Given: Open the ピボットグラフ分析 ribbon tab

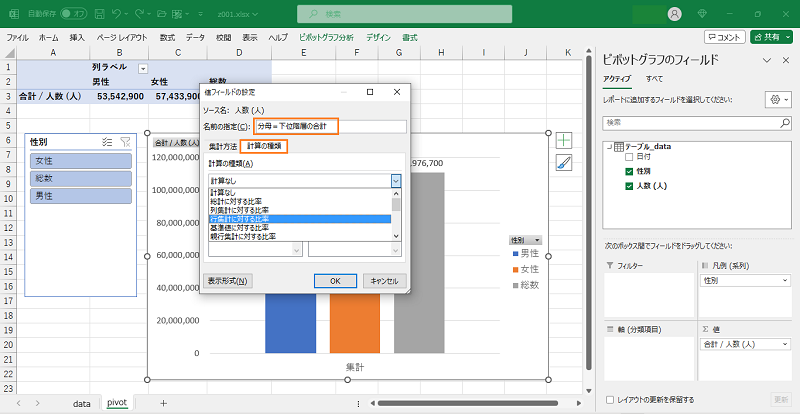Looking at the screenshot, I should click(x=325, y=37).
